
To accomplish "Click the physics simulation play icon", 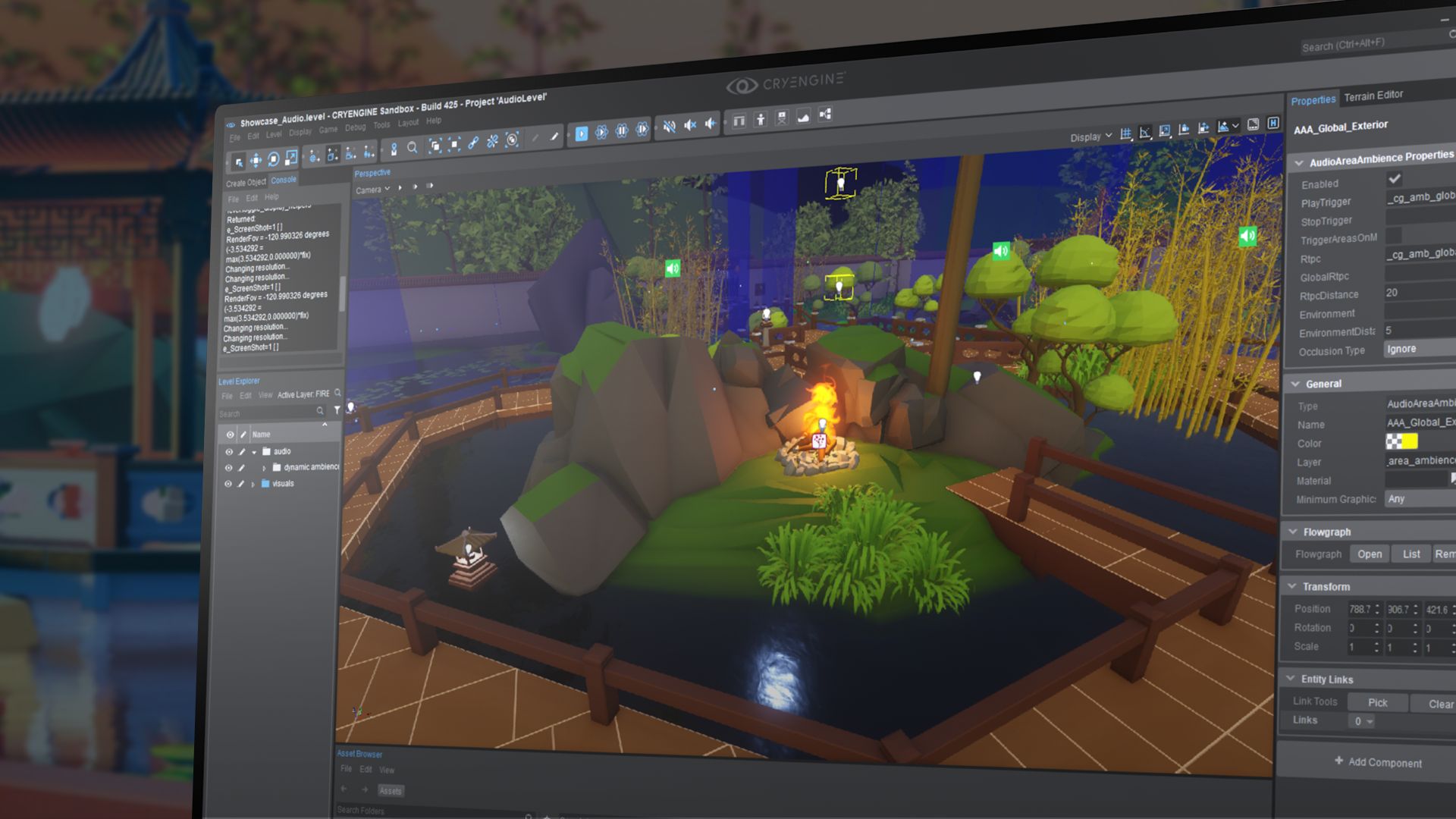I will point(601,133).
